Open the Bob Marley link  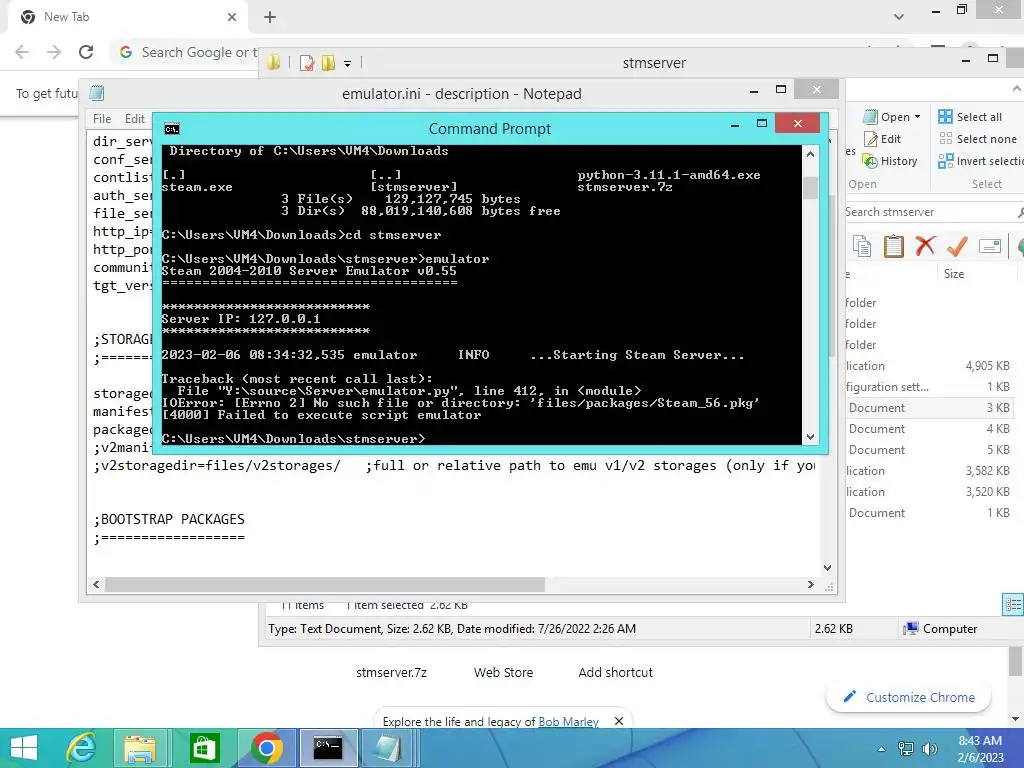[568, 722]
